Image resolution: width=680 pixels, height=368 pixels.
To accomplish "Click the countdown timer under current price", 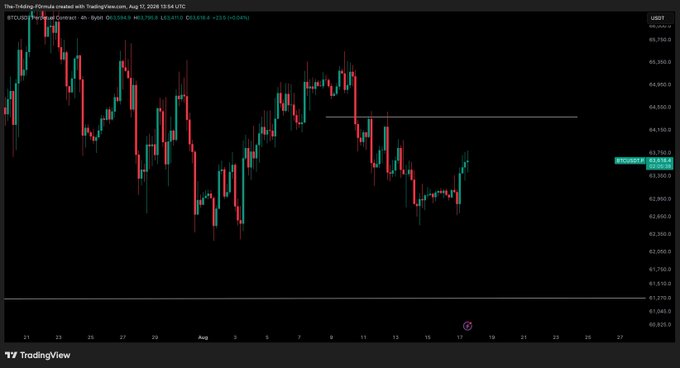I will (660, 166).
